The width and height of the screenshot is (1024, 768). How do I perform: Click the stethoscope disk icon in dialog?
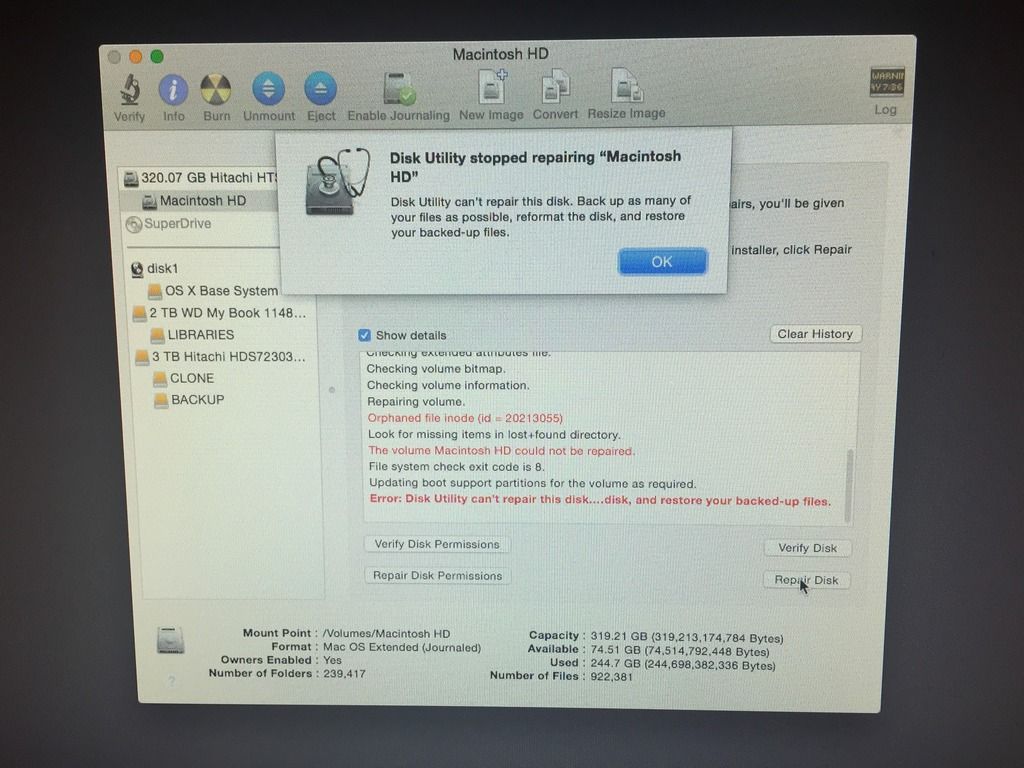pos(336,182)
